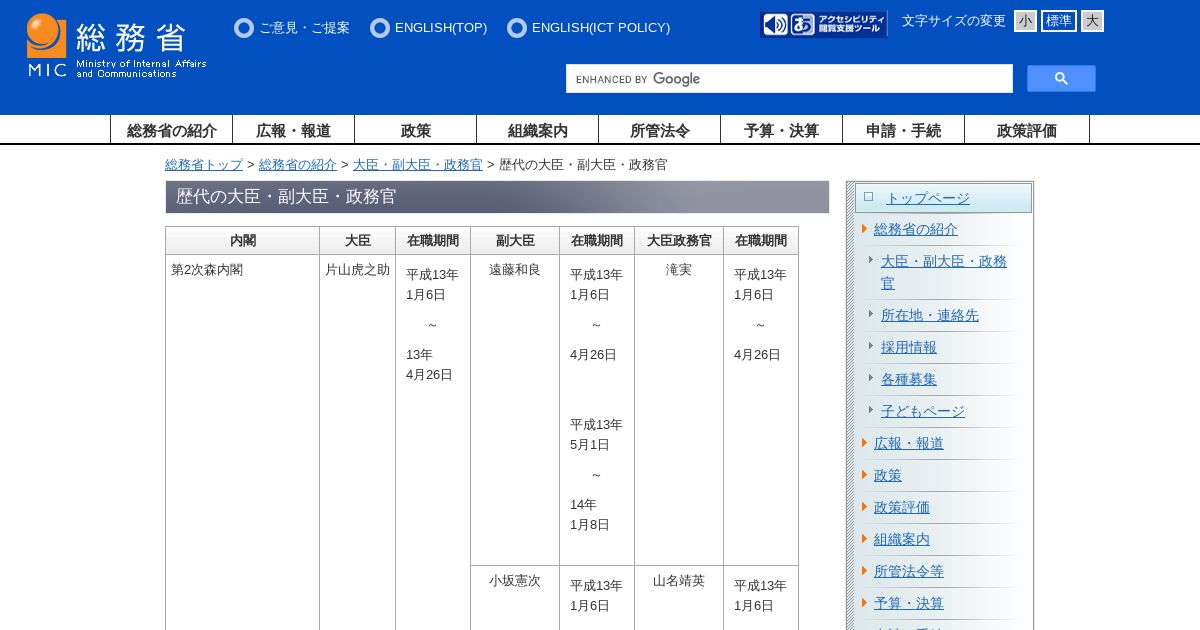Click the 大臣政務官 column header
1200x630 pixels.
coord(679,241)
